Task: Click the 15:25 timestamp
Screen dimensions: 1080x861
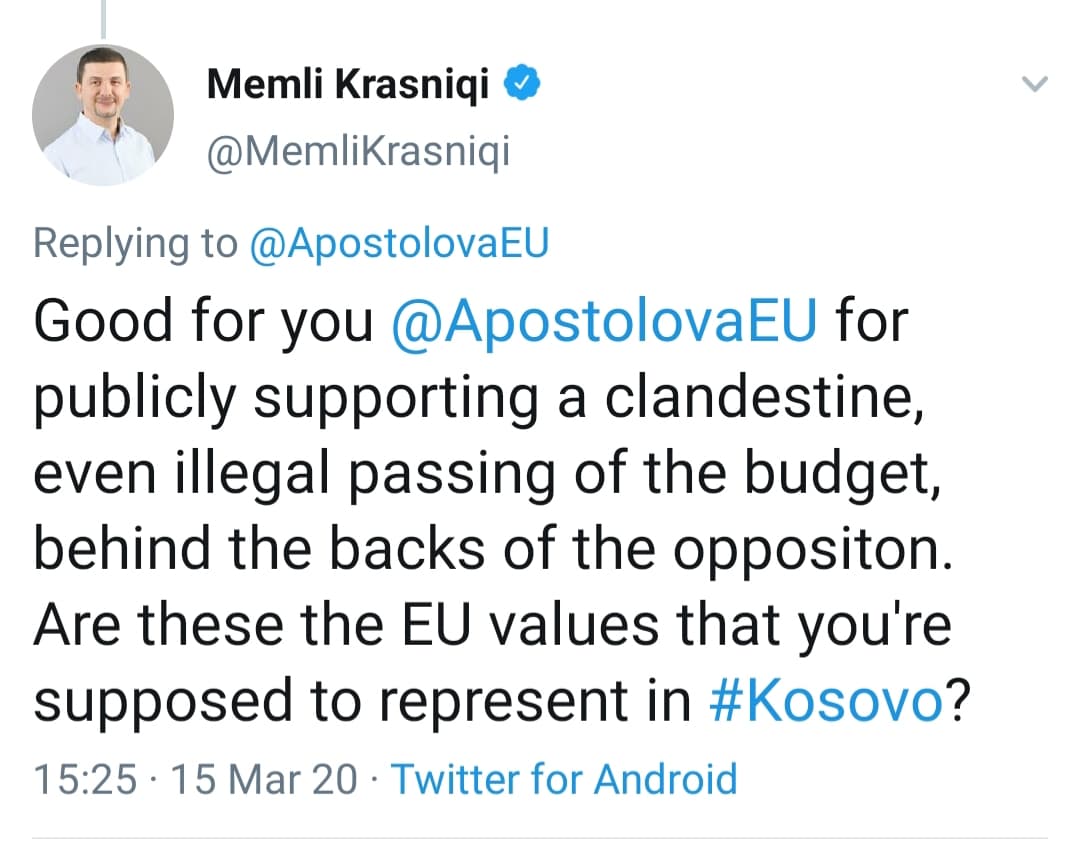Action: (85, 778)
